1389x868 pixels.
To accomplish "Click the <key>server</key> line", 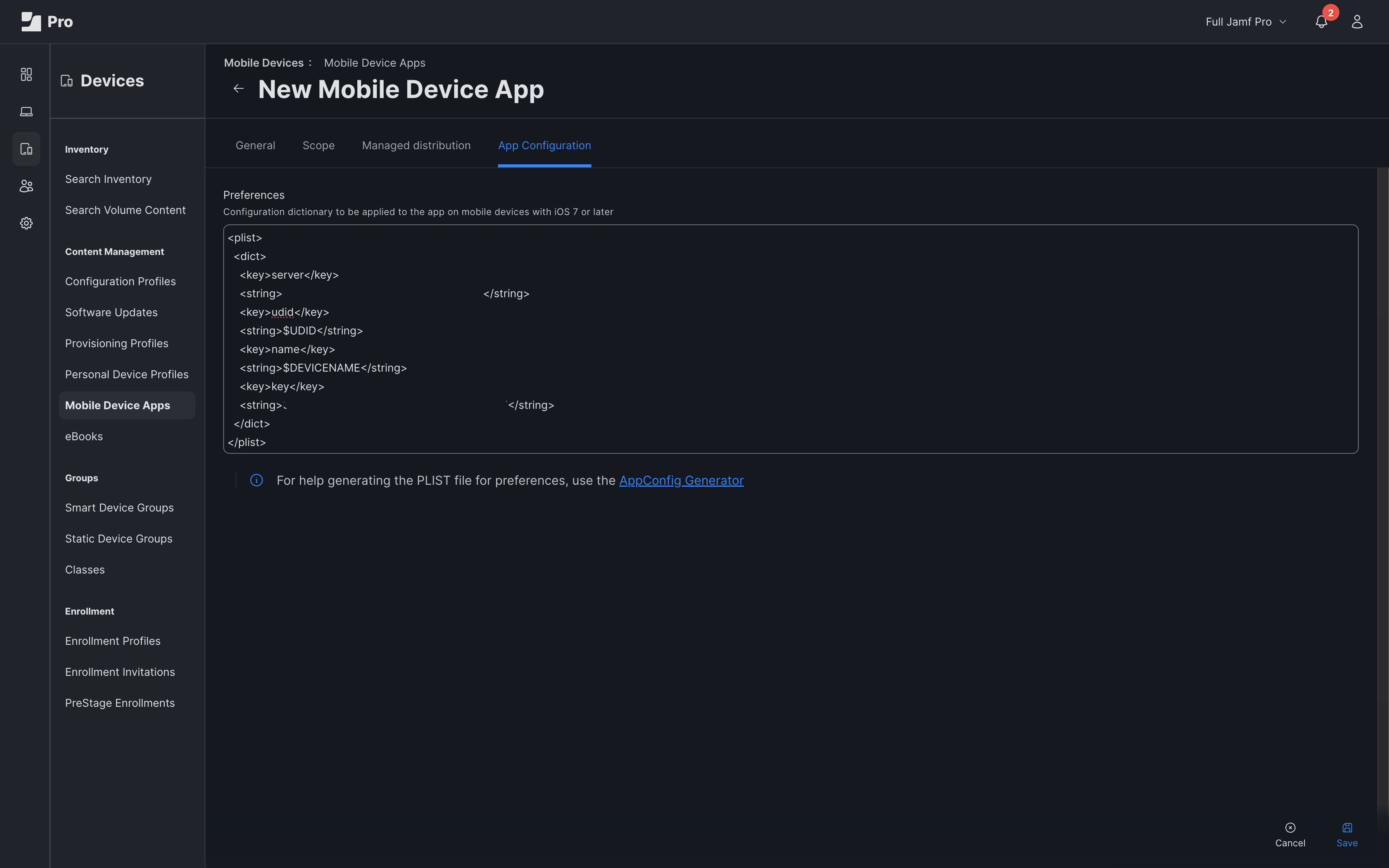I will point(289,275).
